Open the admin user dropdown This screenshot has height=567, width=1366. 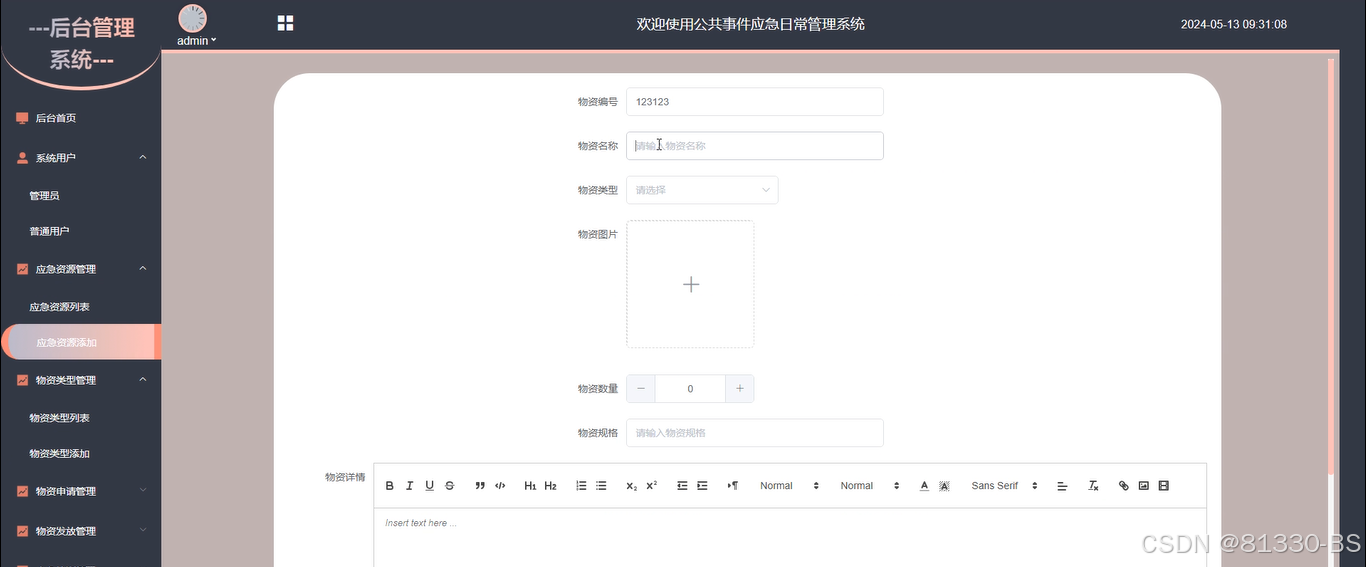tap(196, 41)
